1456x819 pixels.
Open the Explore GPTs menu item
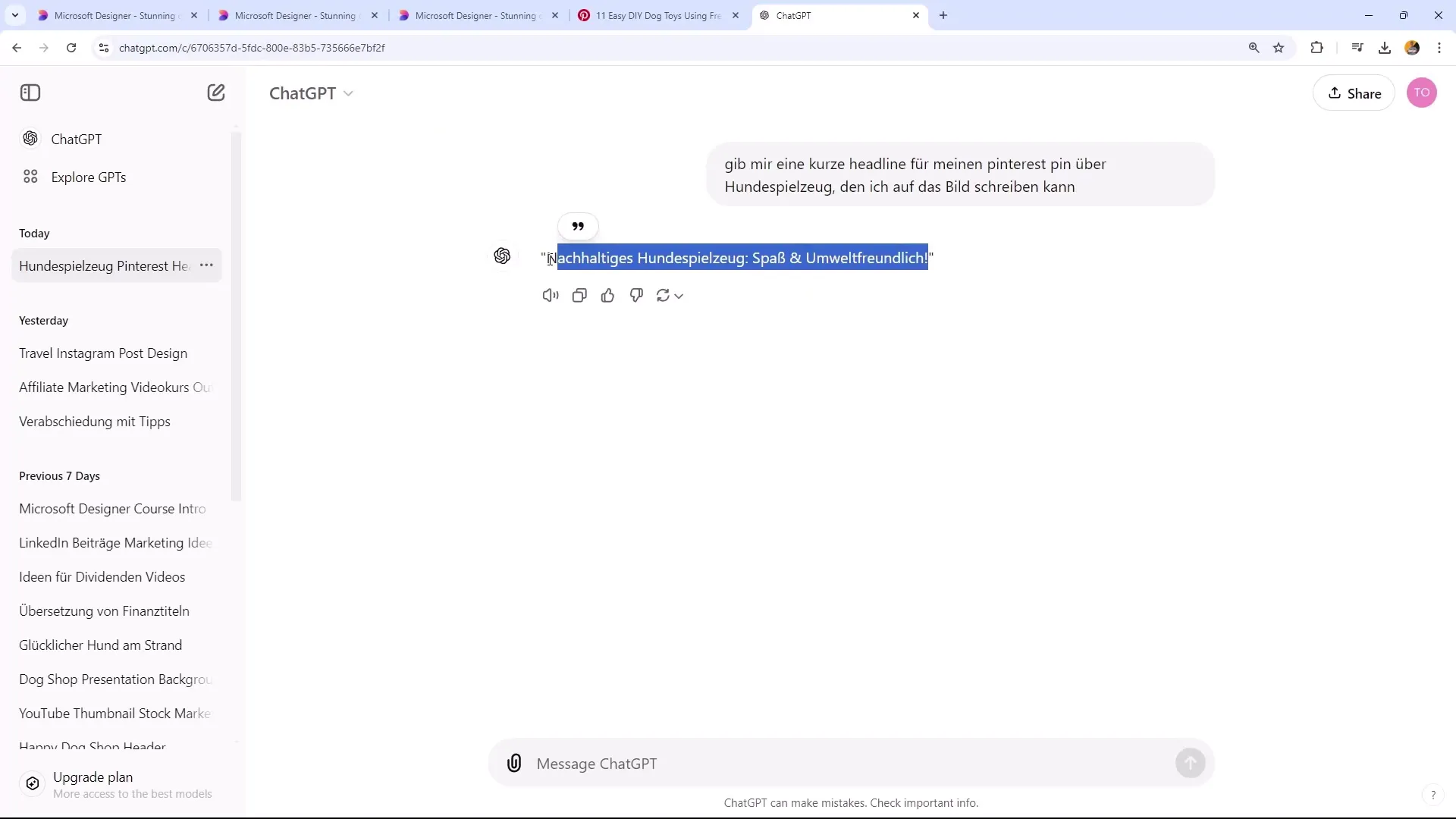(89, 177)
